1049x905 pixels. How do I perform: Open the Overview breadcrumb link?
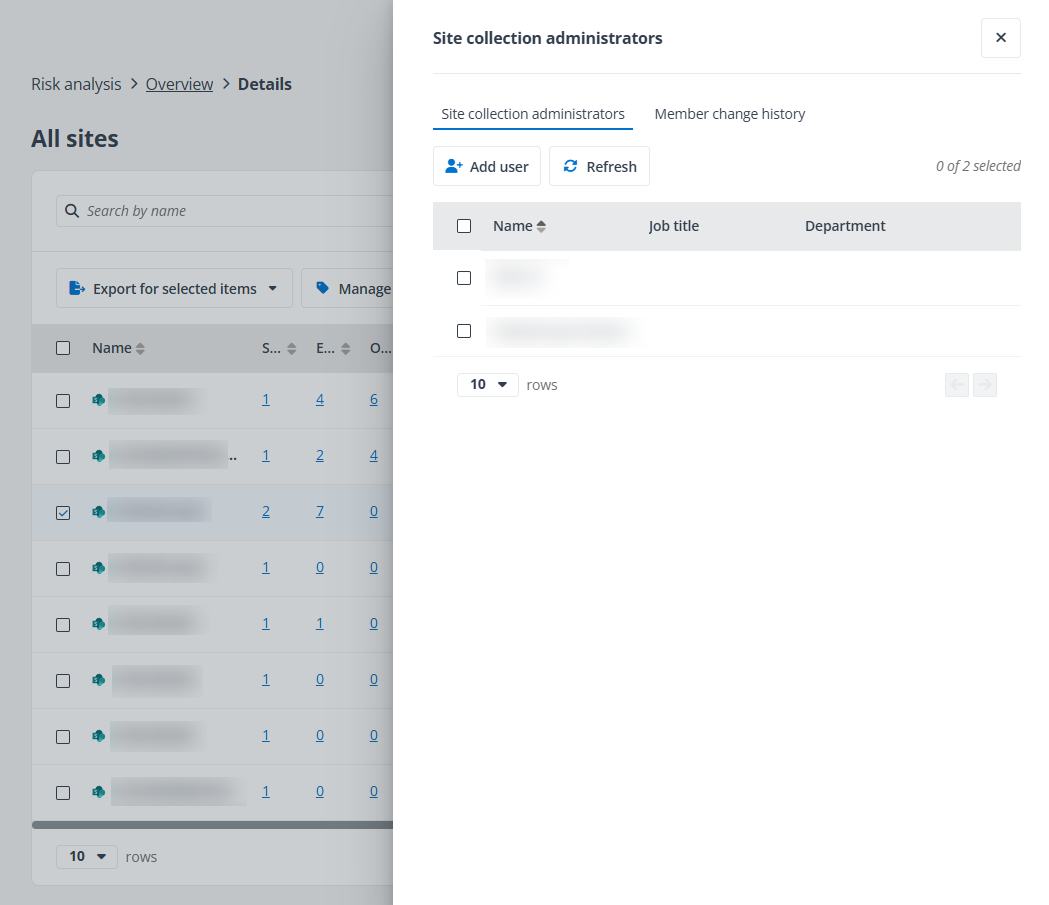[179, 84]
